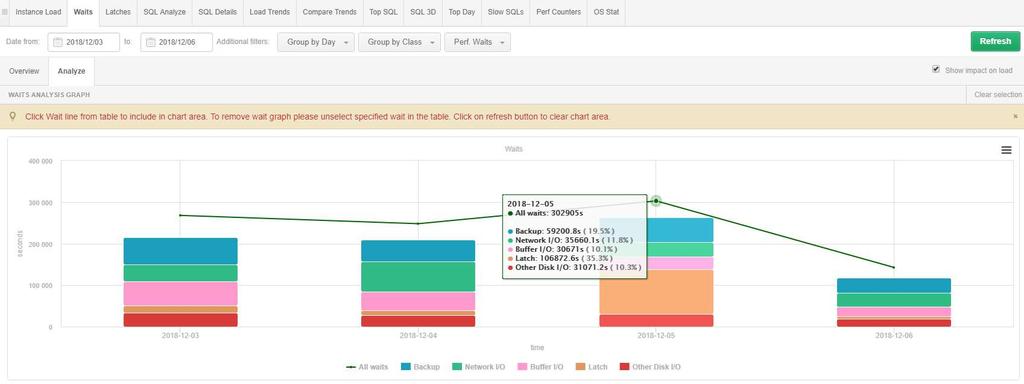Click the to-date field 2018/12/06

click(x=176, y=42)
